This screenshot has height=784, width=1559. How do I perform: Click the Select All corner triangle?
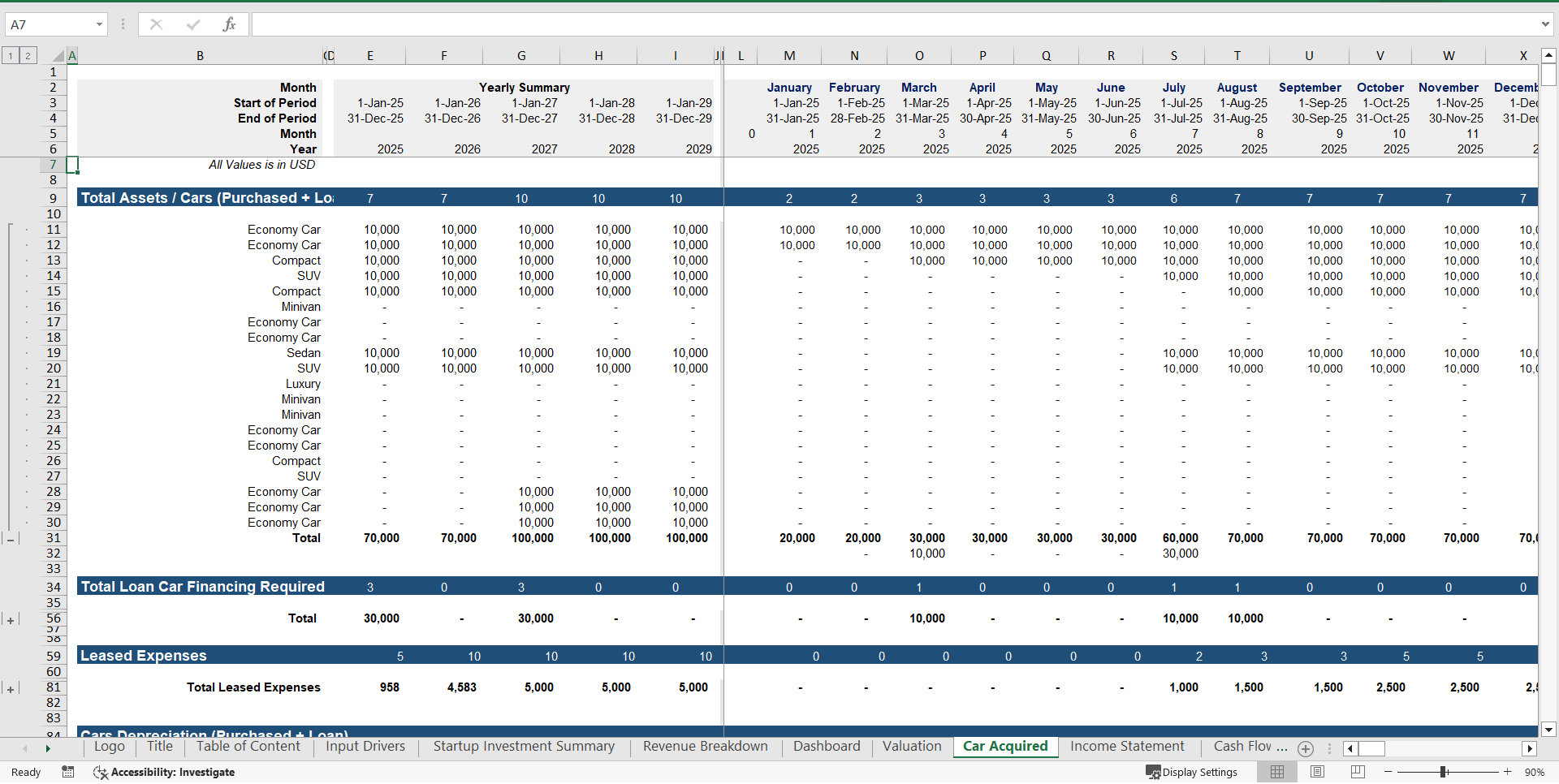(x=57, y=55)
